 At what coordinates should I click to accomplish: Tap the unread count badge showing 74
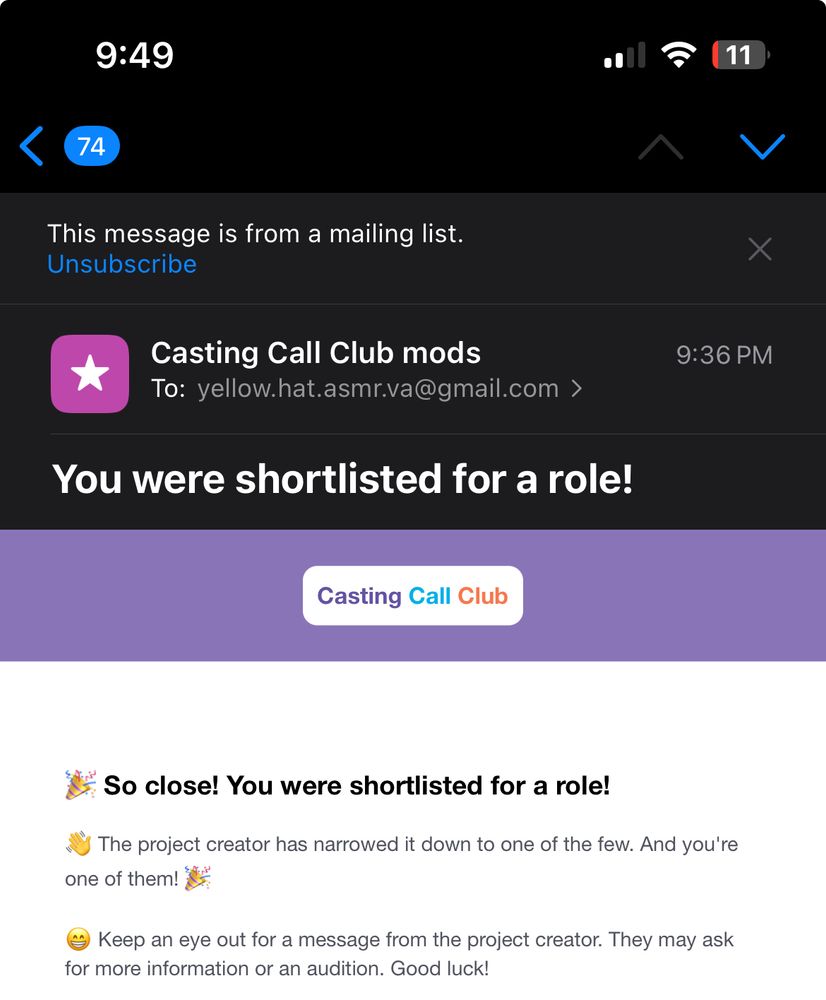pyautogui.click(x=91, y=147)
